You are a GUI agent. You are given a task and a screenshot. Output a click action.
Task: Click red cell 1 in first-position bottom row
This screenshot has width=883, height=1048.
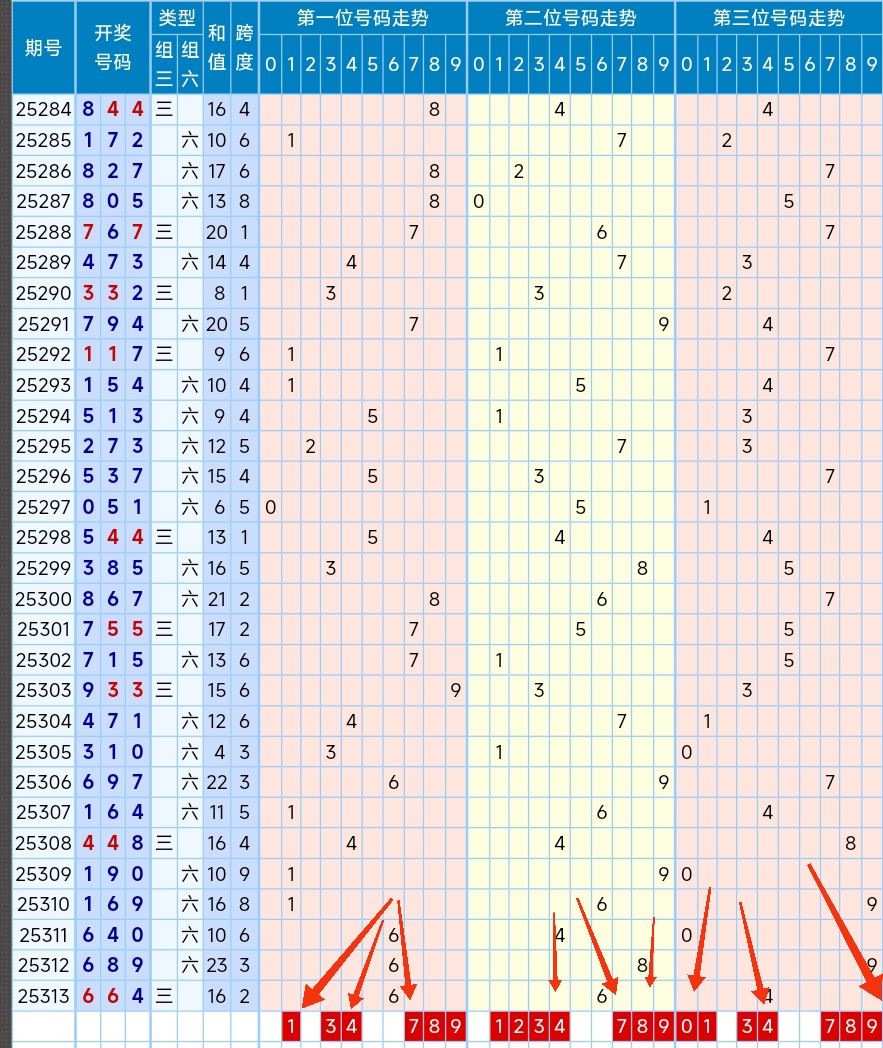click(291, 1026)
